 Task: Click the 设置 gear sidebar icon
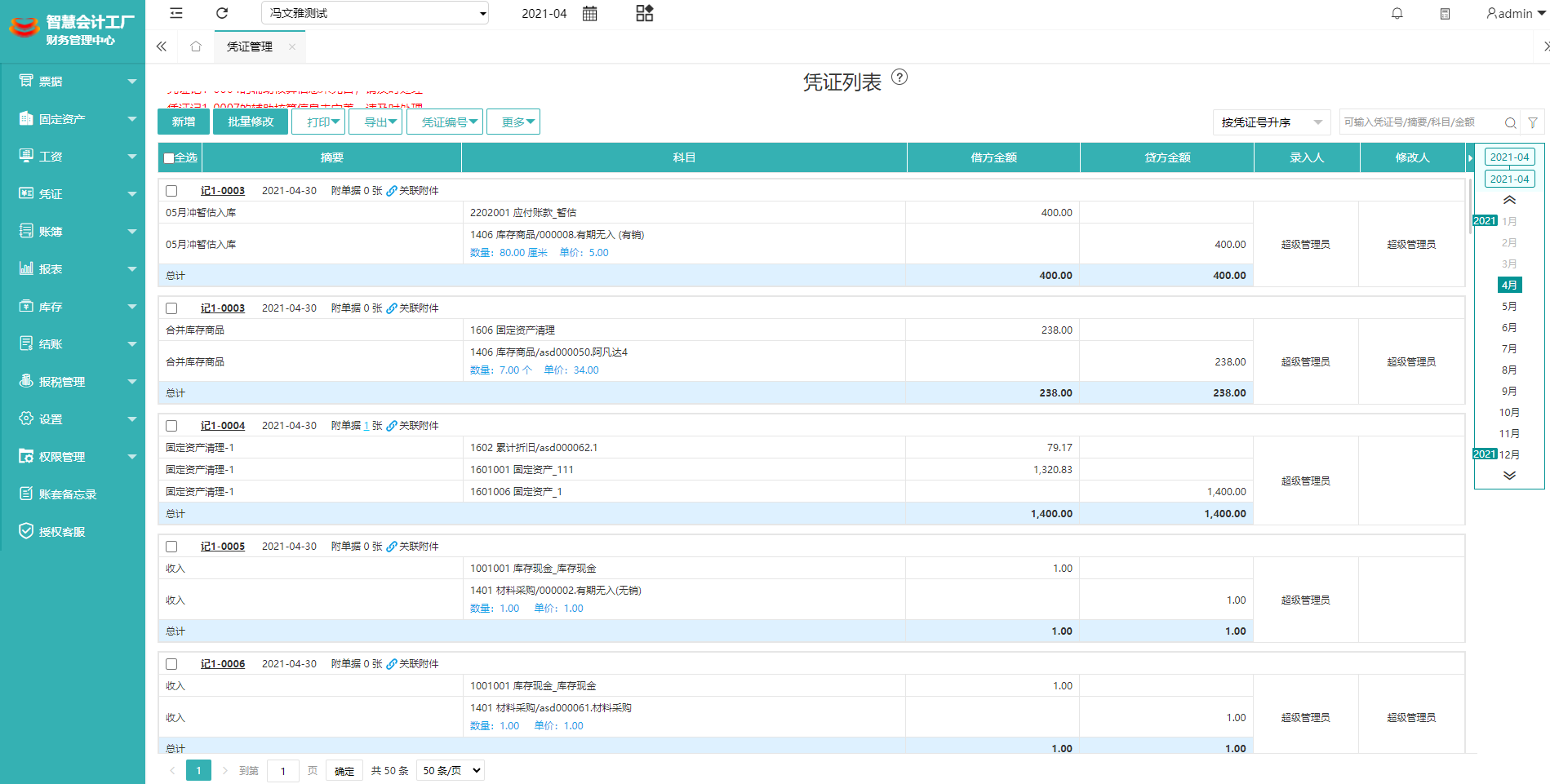click(x=26, y=419)
